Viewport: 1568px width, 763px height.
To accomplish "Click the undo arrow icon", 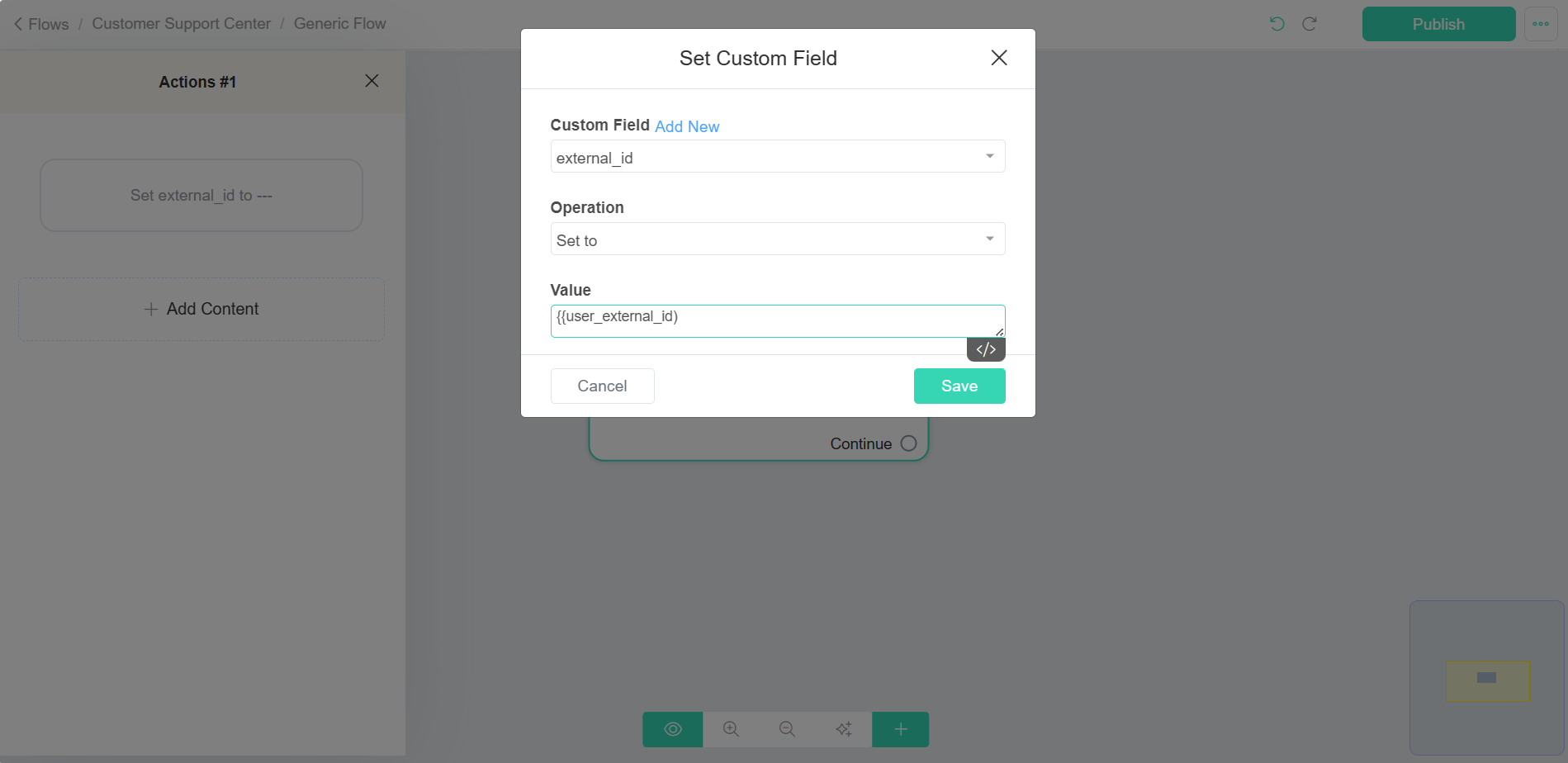I will (x=1277, y=24).
